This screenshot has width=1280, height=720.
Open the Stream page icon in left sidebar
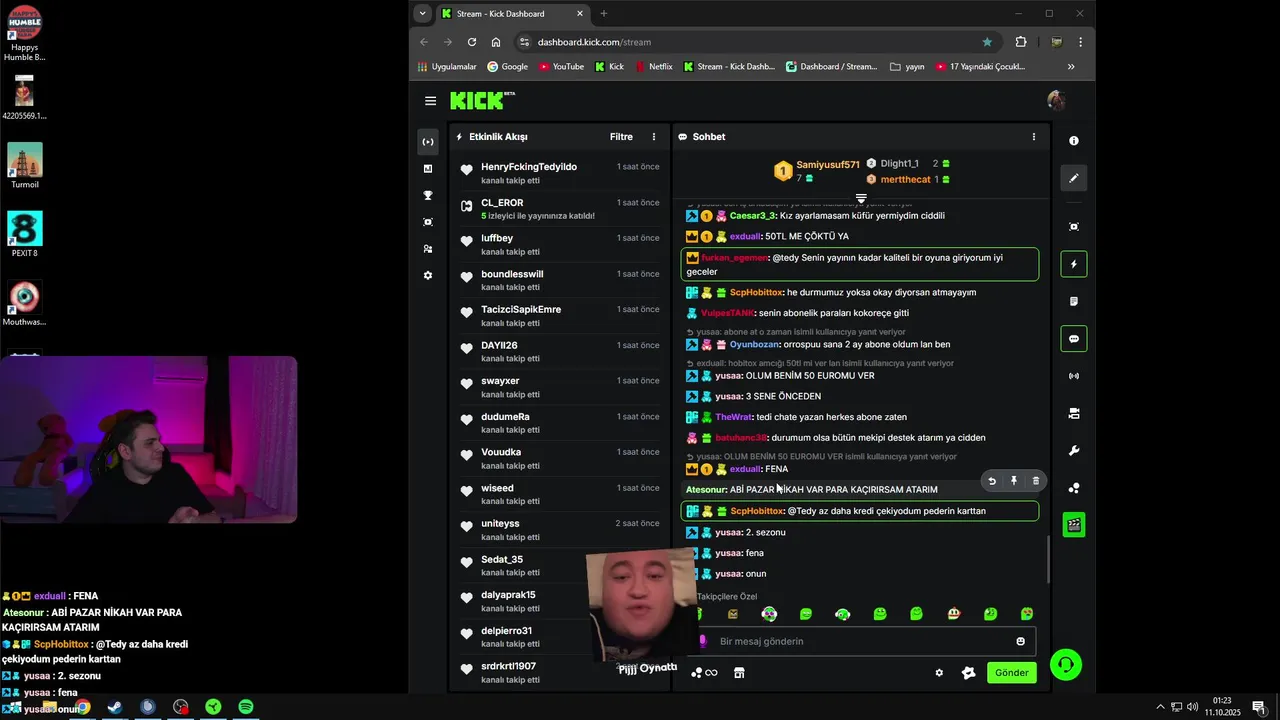pyautogui.click(x=428, y=142)
